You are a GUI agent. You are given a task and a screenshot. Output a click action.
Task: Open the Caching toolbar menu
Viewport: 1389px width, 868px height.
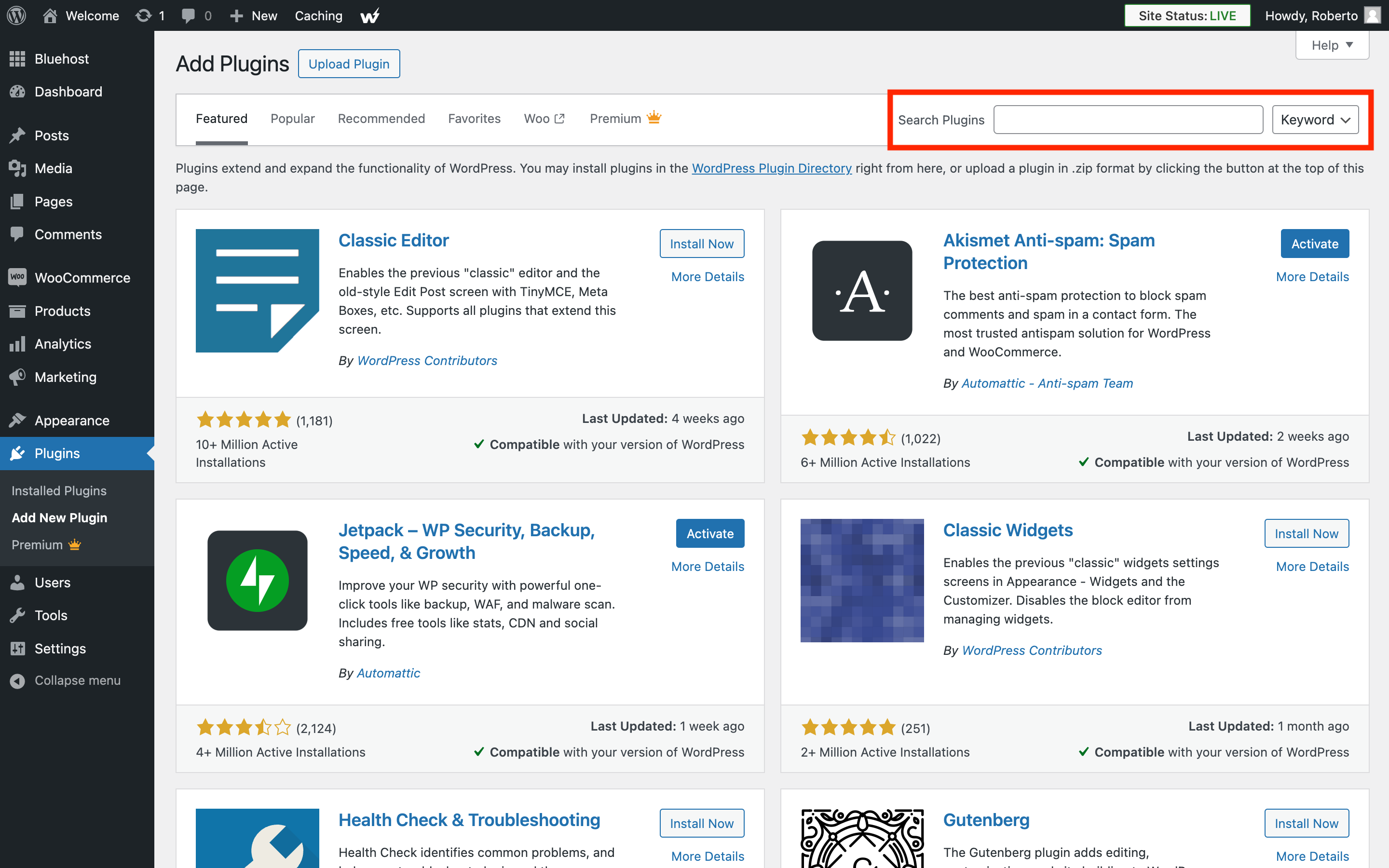(x=318, y=15)
